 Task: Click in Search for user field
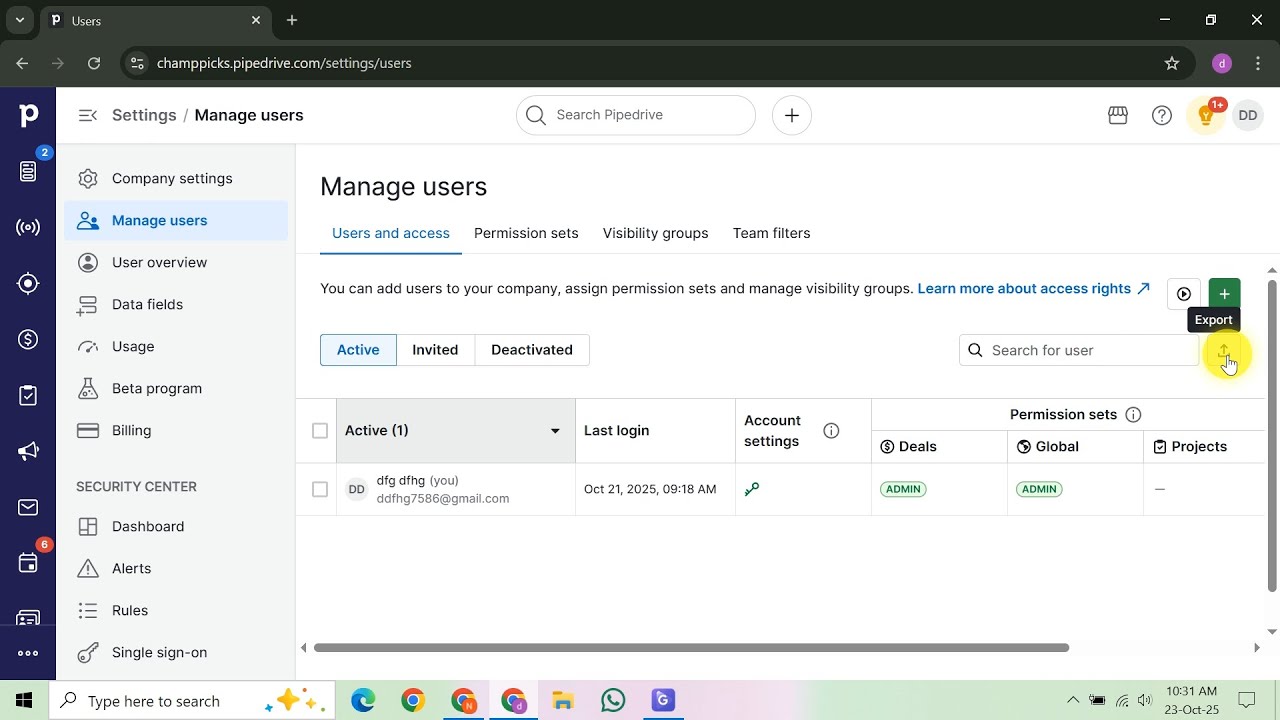point(1079,350)
